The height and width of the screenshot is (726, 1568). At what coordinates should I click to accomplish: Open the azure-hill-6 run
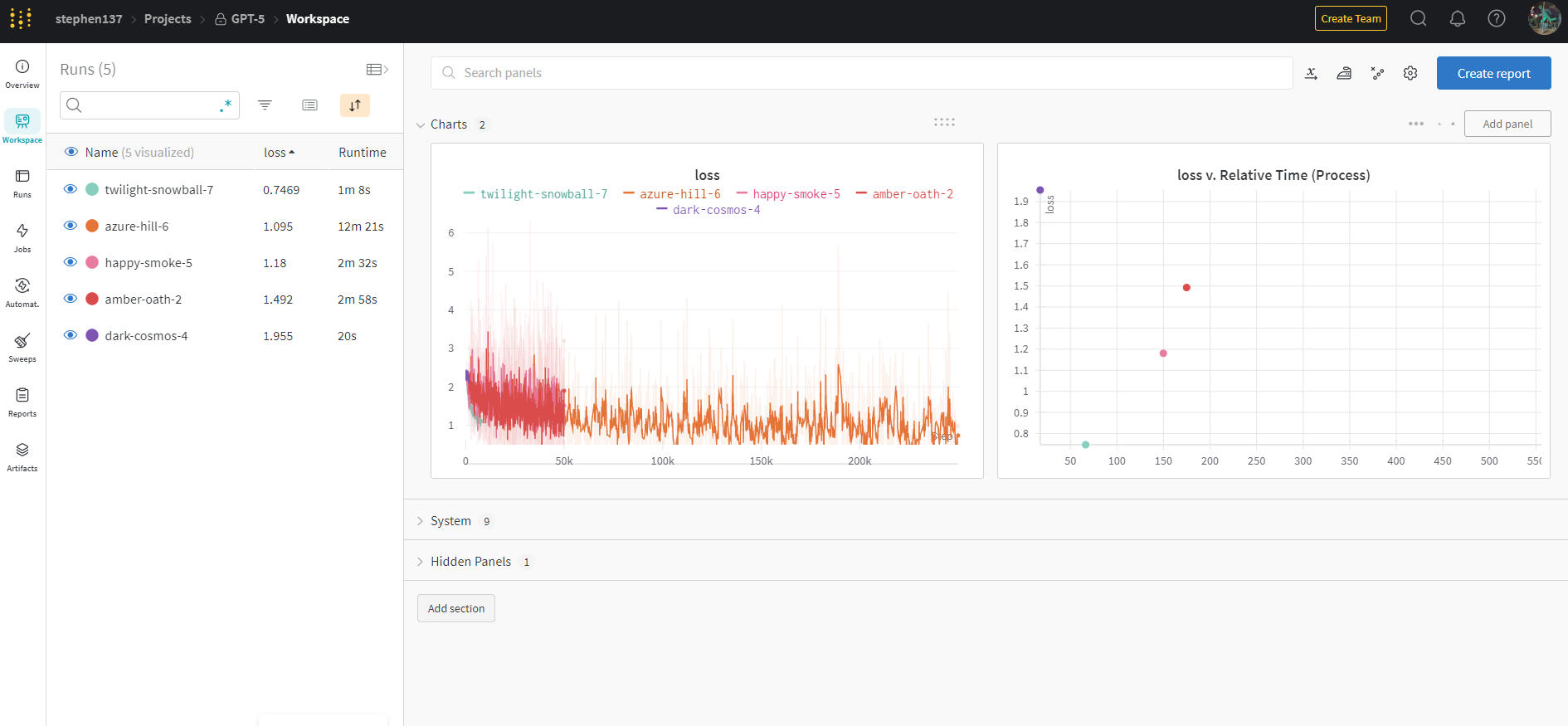pos(137,227)
